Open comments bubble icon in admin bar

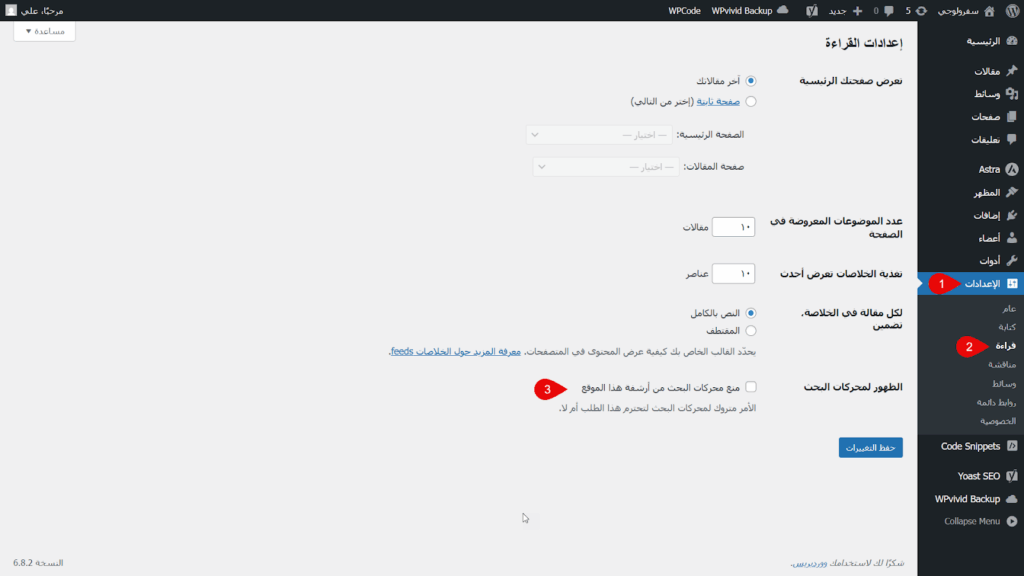click(x=889, y=10)
